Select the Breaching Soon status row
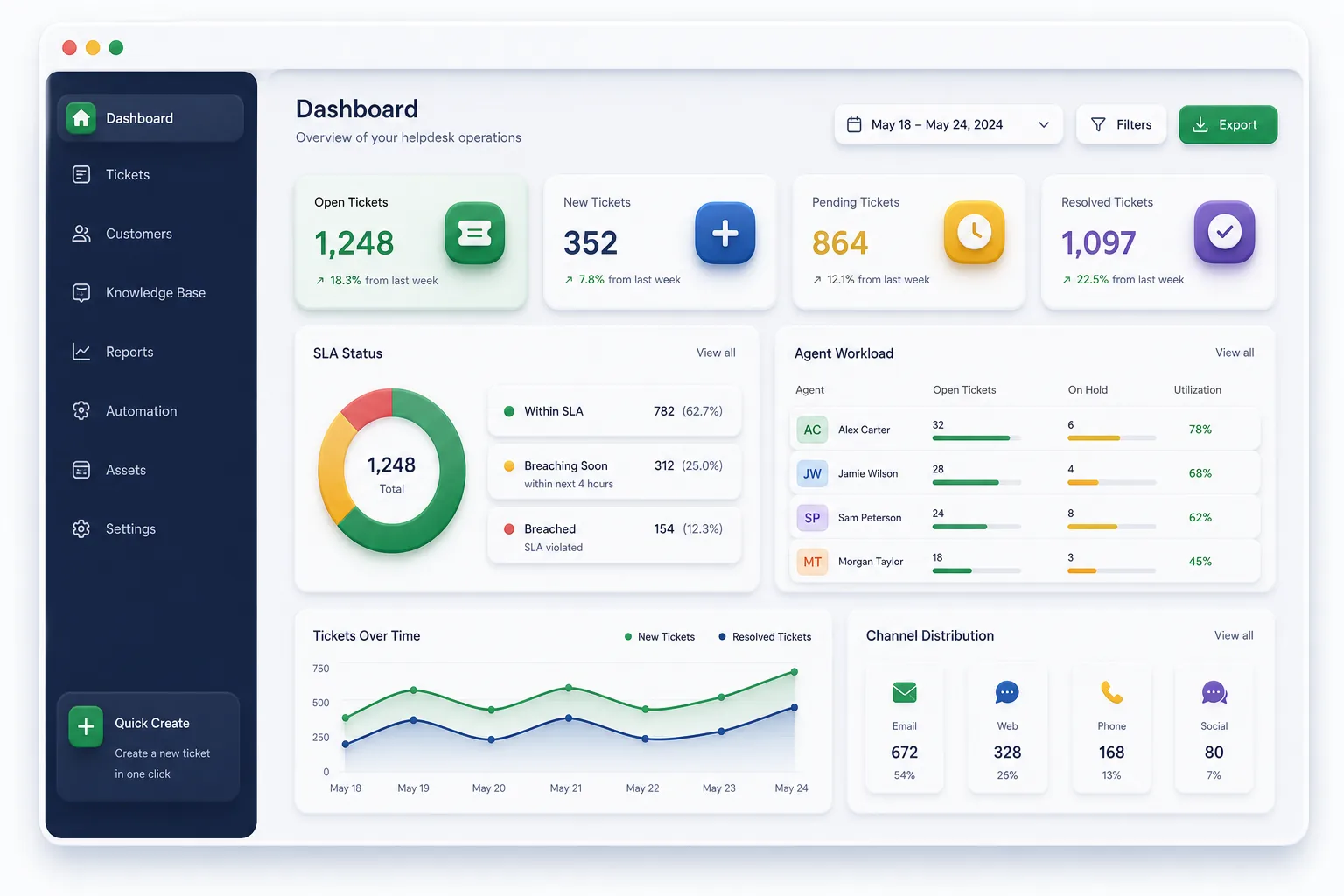1344x896 pixels. coord(614,473)
